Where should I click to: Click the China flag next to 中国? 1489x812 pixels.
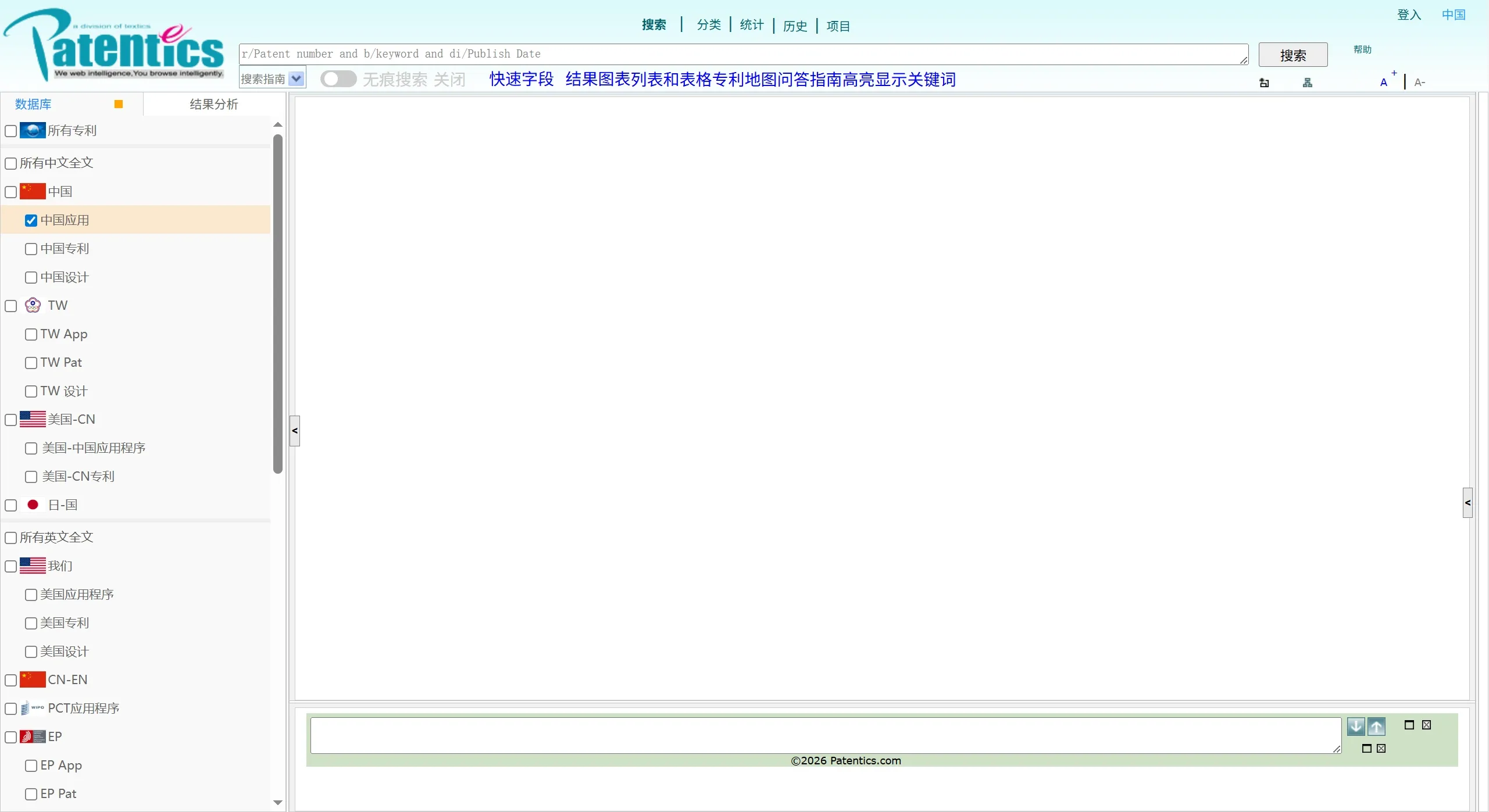33,191
